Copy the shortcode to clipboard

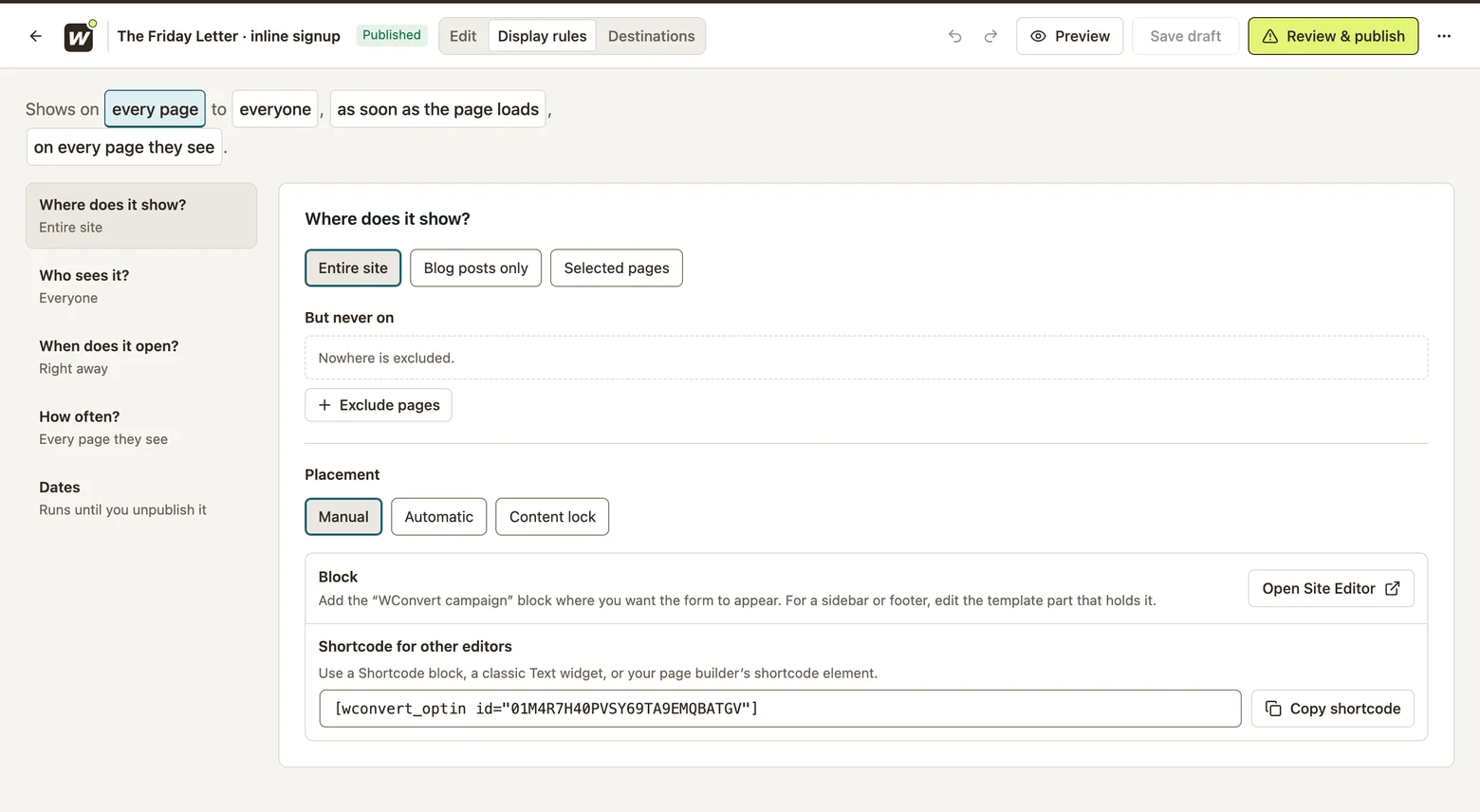1333,709
